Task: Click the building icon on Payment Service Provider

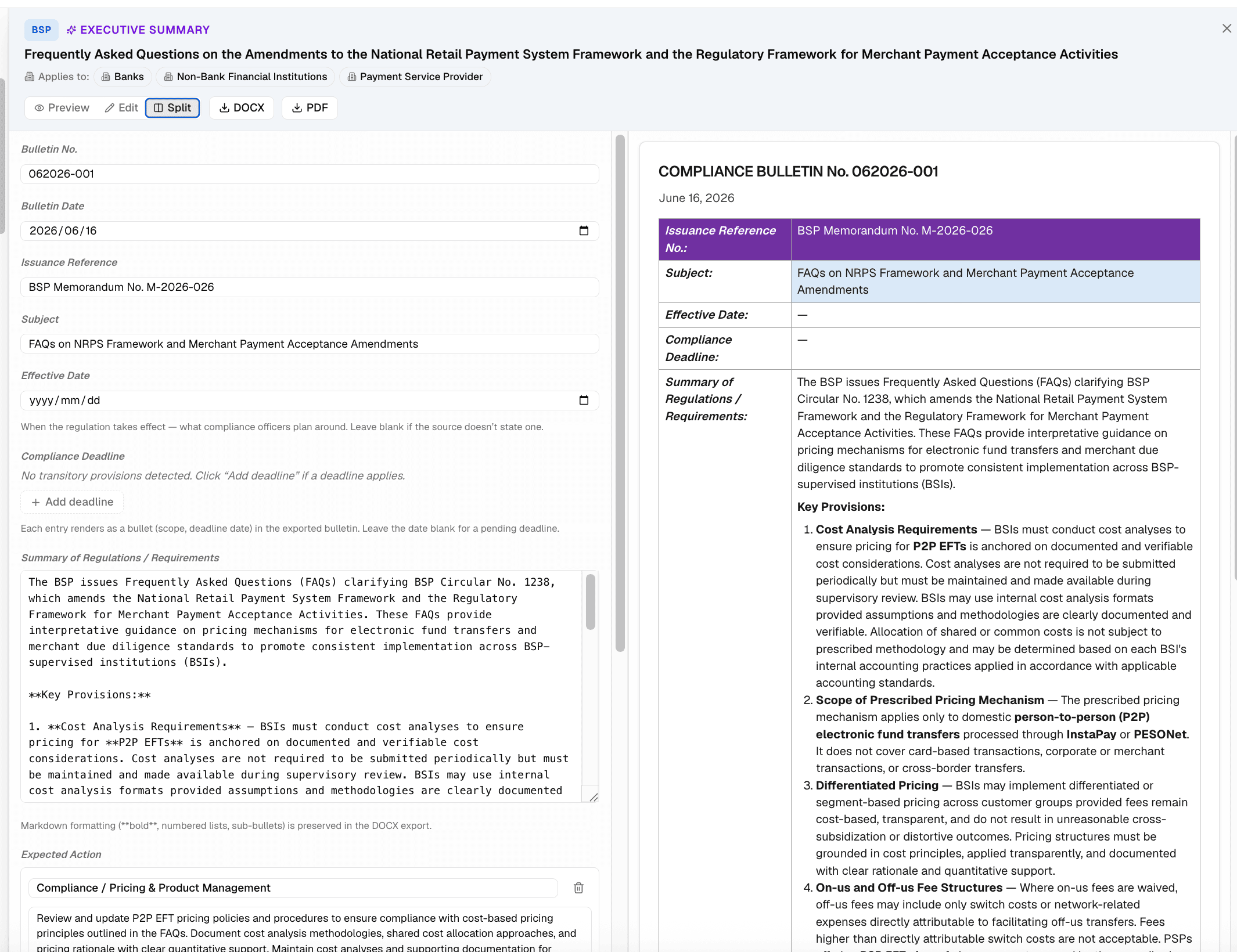Action: [351, 77]
